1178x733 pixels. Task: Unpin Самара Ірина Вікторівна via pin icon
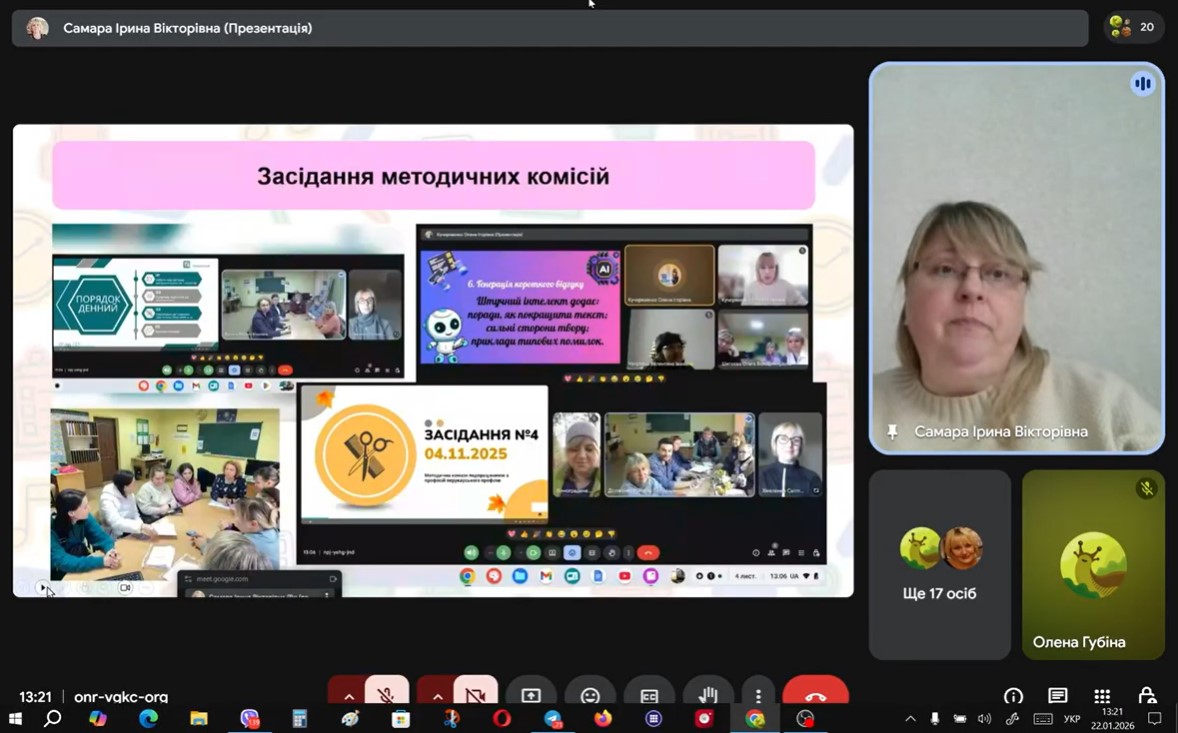click(892, 432)
